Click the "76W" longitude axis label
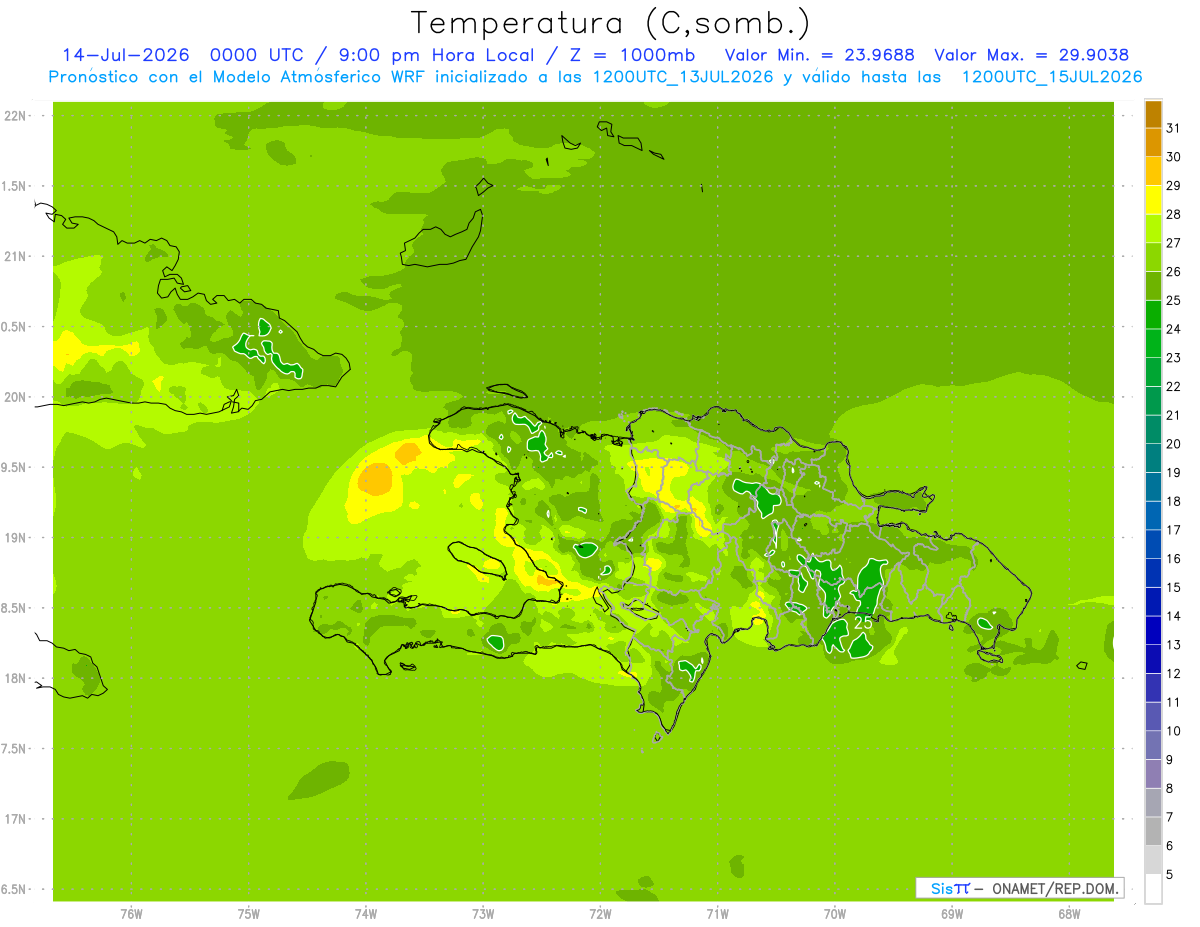Image resolution: width=1200 pixels, height=927 pixels. pyautogui.click(x=131, y=915)
